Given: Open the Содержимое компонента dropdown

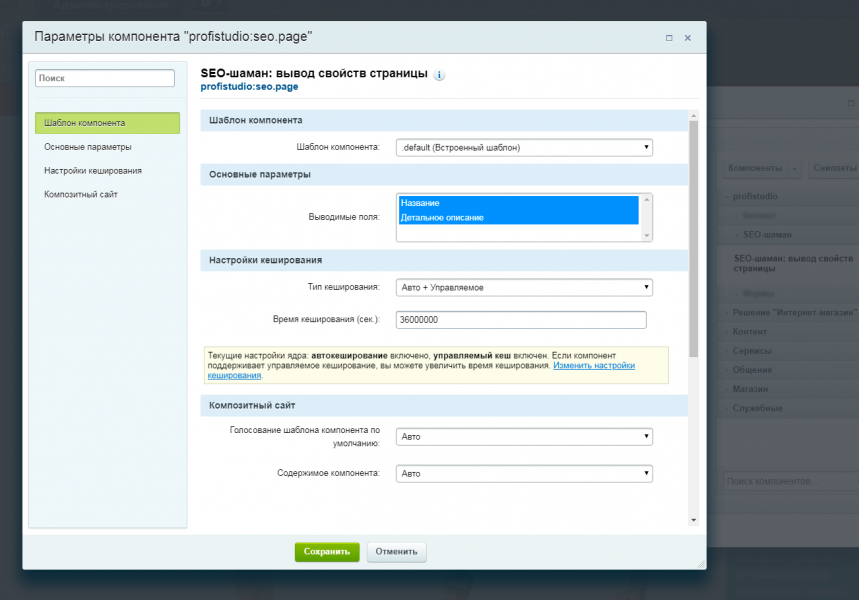Looking at the screenshot, I should click(x=524, y=473).
